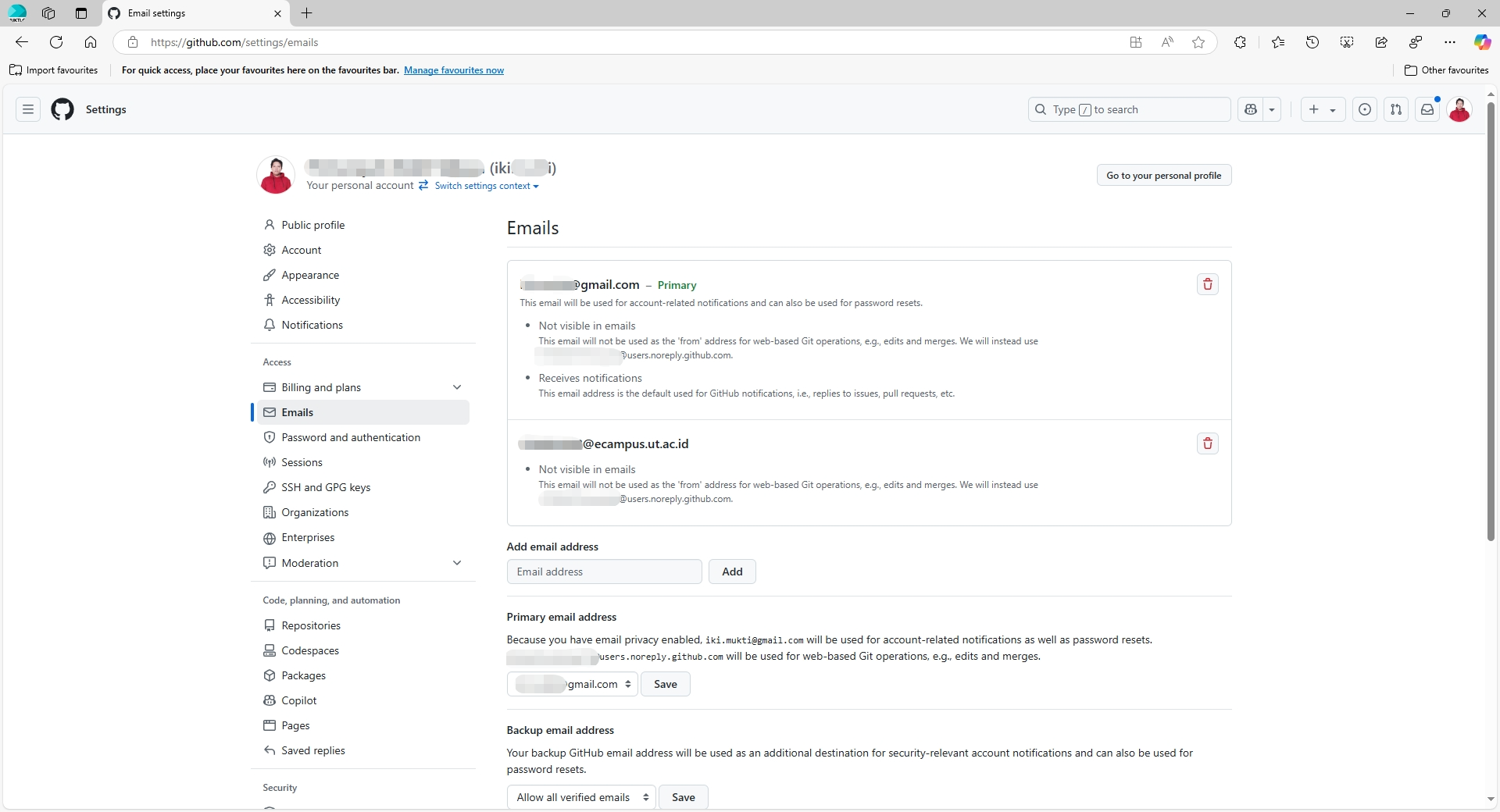
Task: Open the primary email address selector
Action: (x=571, y=684)
